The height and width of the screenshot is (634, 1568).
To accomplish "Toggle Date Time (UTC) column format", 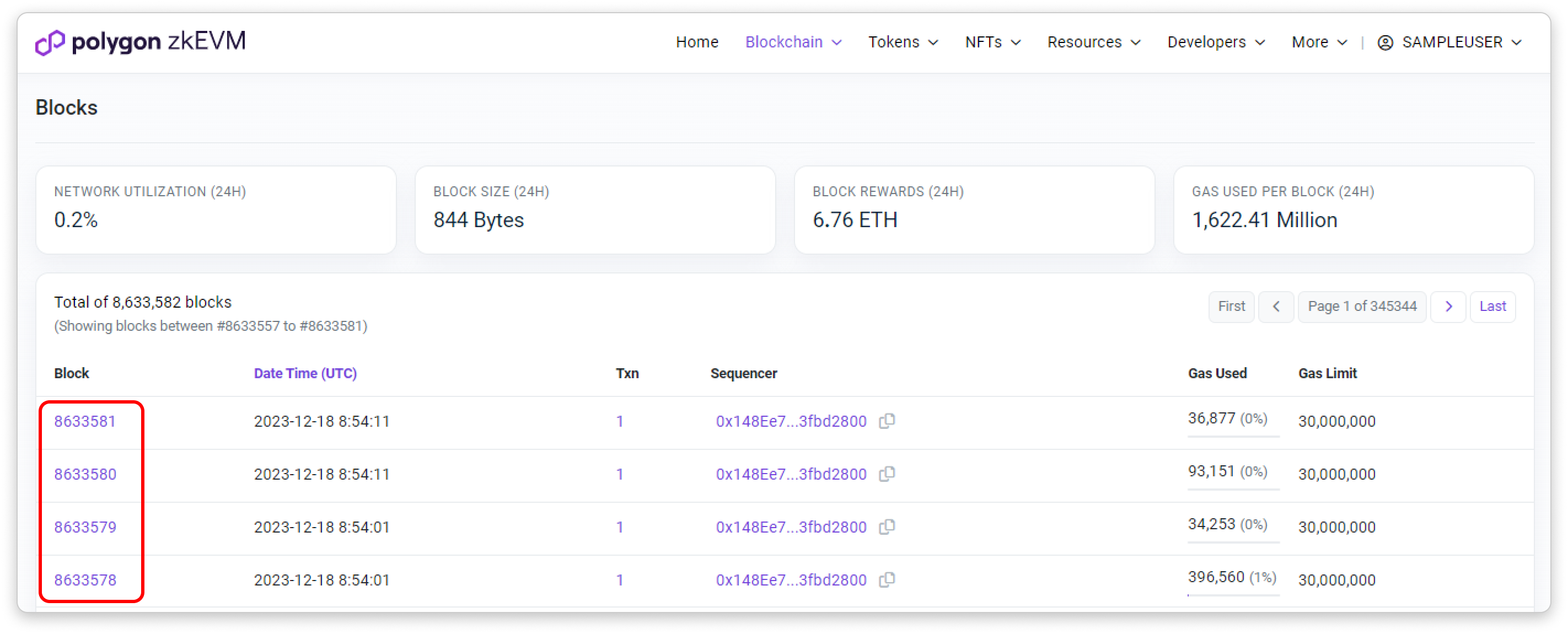I will click(305, 373).
